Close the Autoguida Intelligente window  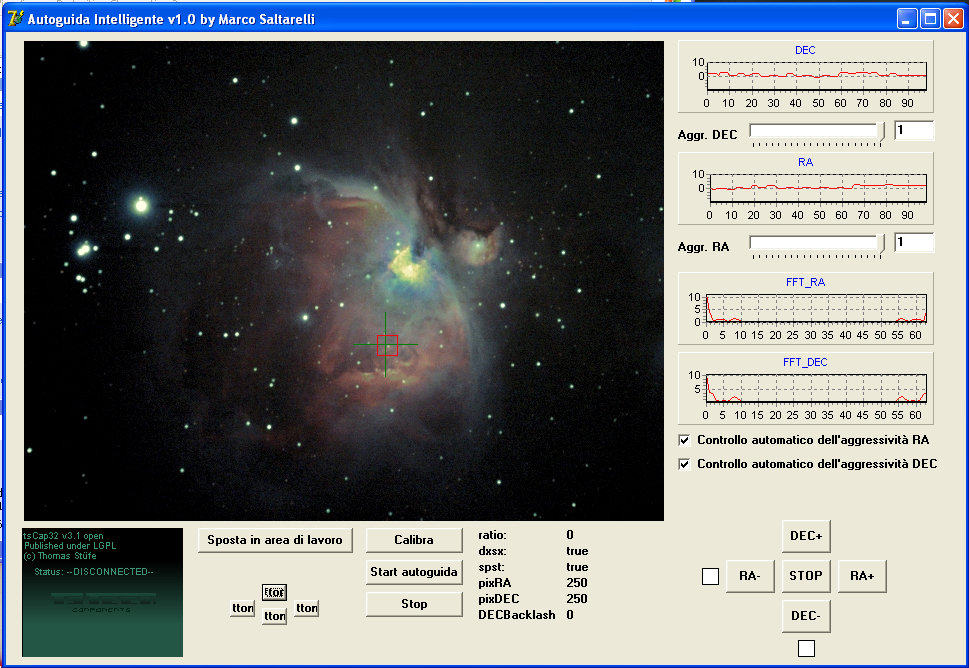pyautogui.click(x=953, y=19)
